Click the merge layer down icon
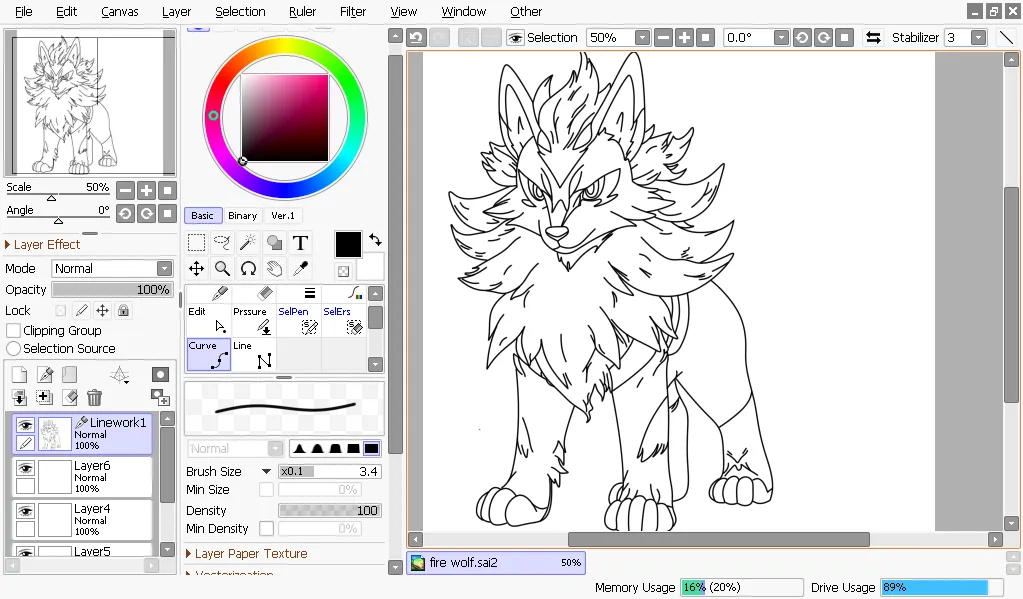This screenshot has width=1023, height=599. tap(20, 397)
